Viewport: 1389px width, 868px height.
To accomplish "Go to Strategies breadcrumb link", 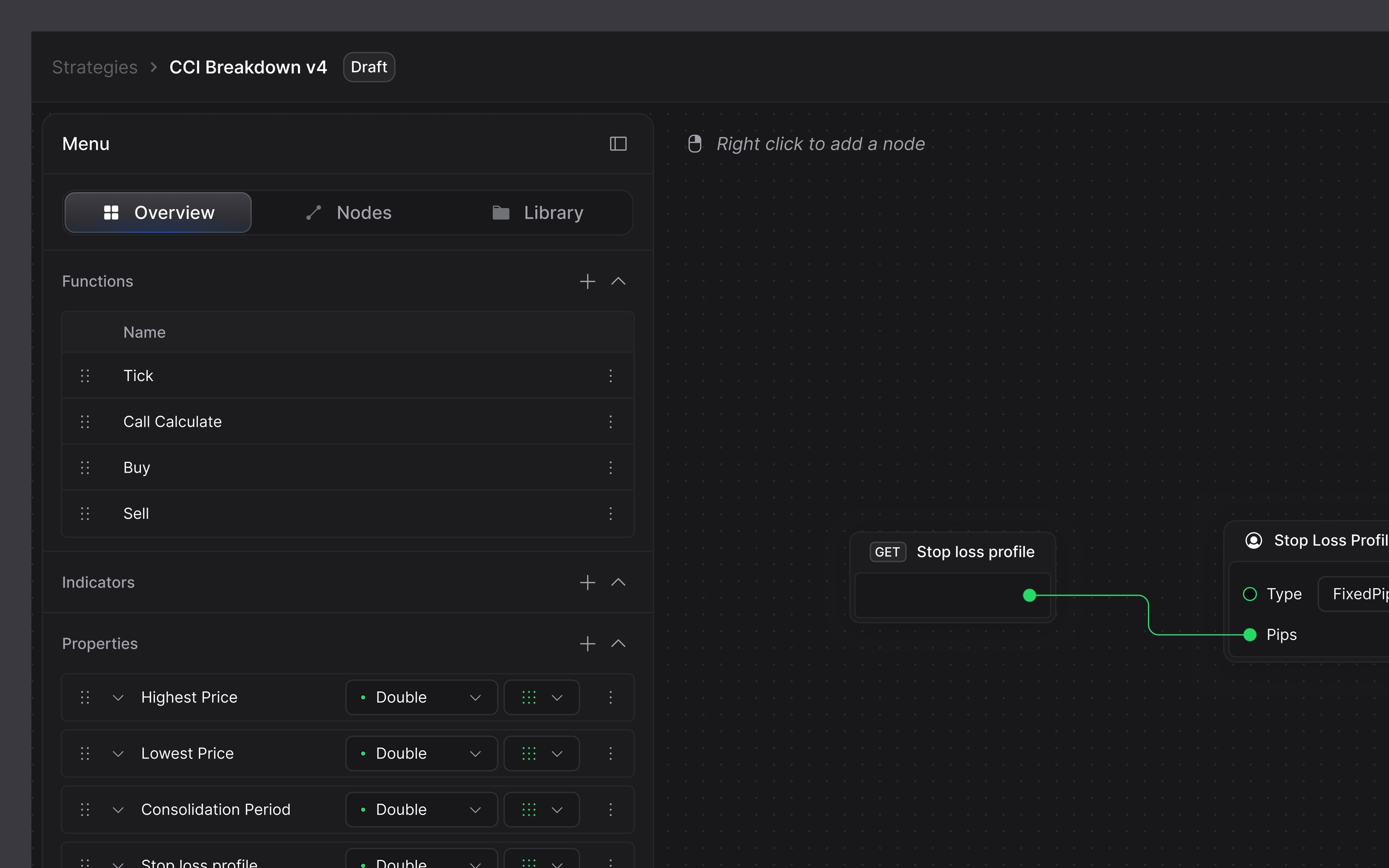I will [x=95, y=67].
